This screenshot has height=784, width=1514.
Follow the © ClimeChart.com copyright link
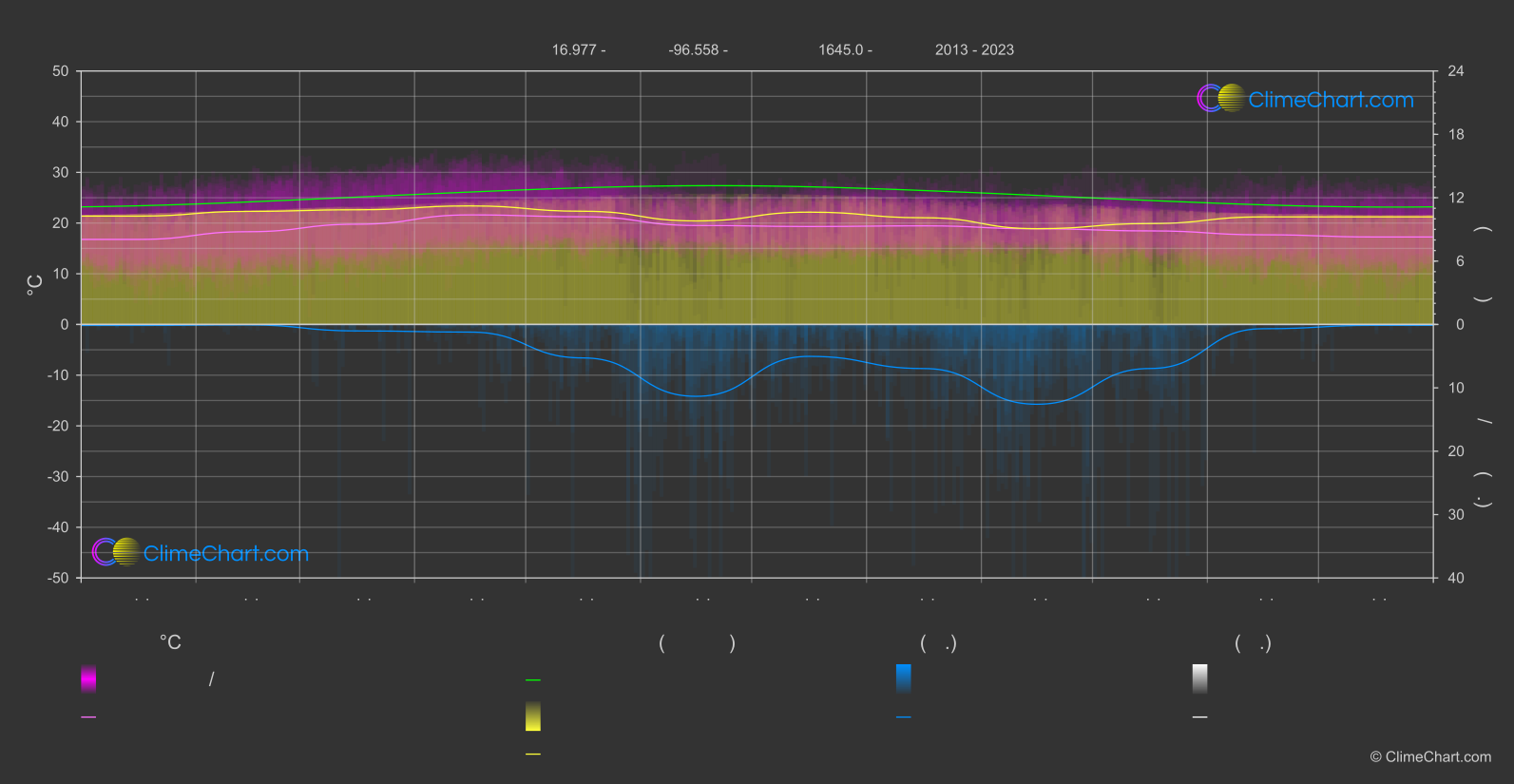point(1430,756)
